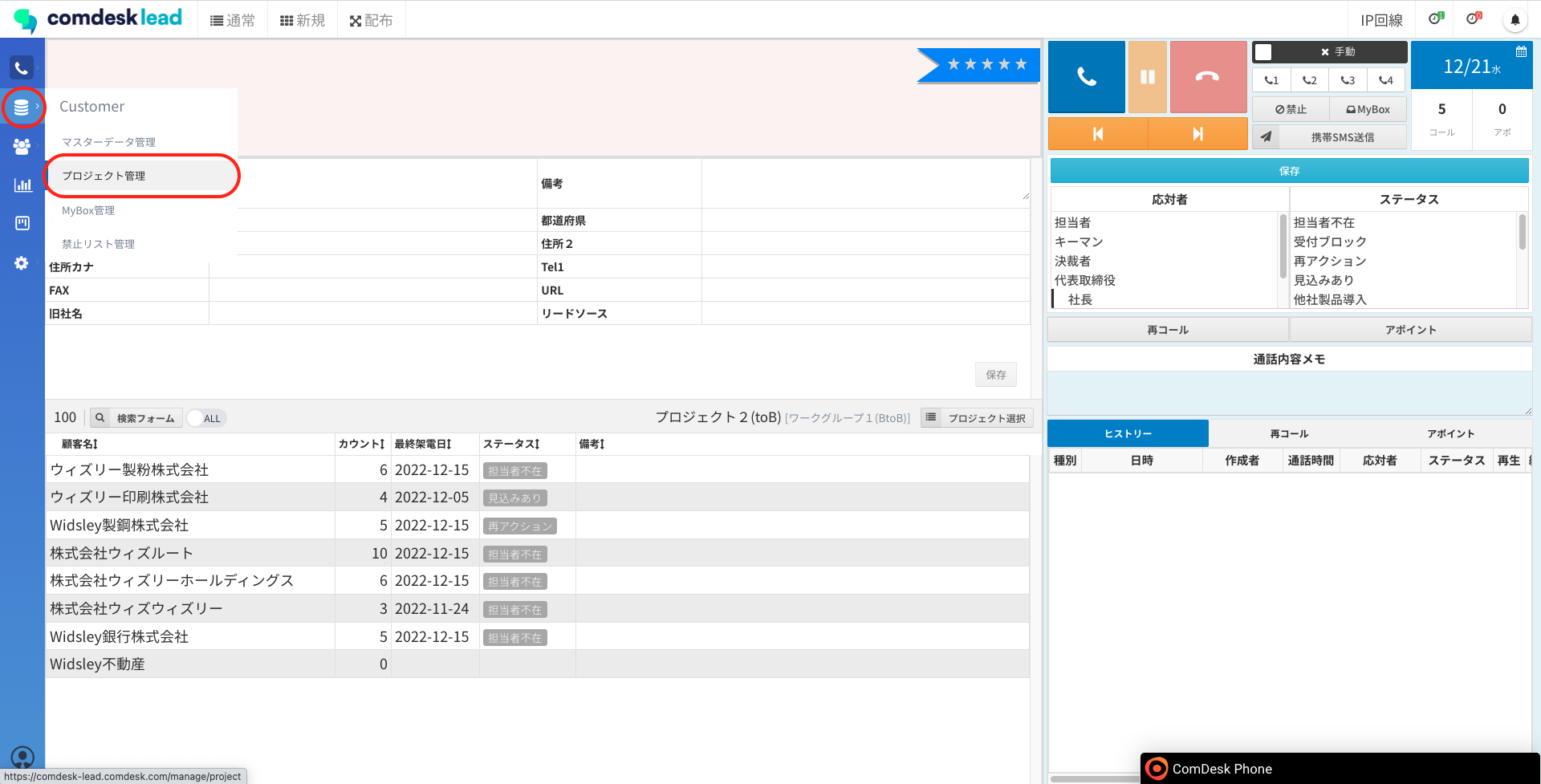Start a call with the blue phone button
The width and height of the screenshot is (1541, 784).
(1085, 76)
